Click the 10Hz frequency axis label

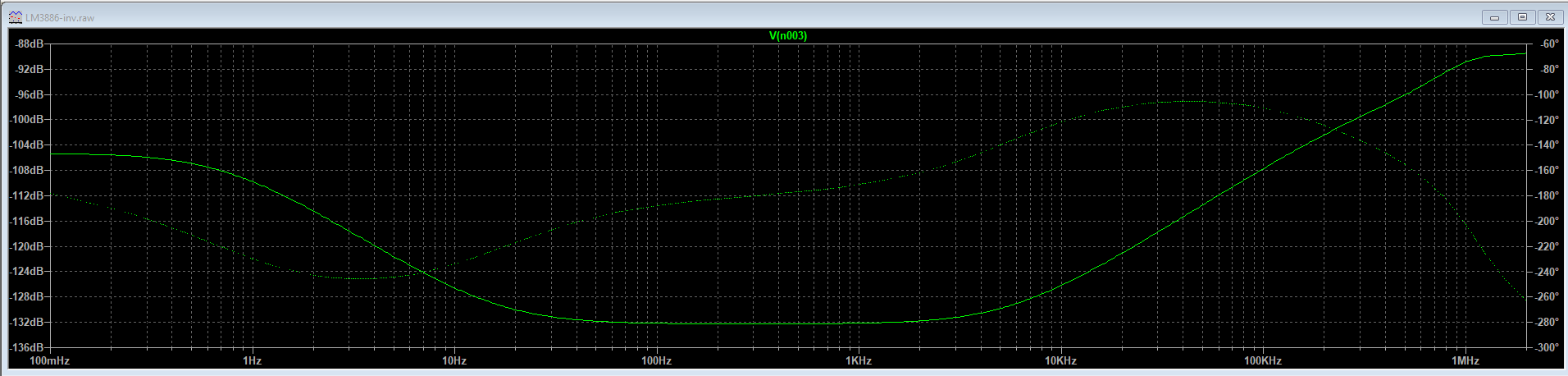[x=454, y=360]
